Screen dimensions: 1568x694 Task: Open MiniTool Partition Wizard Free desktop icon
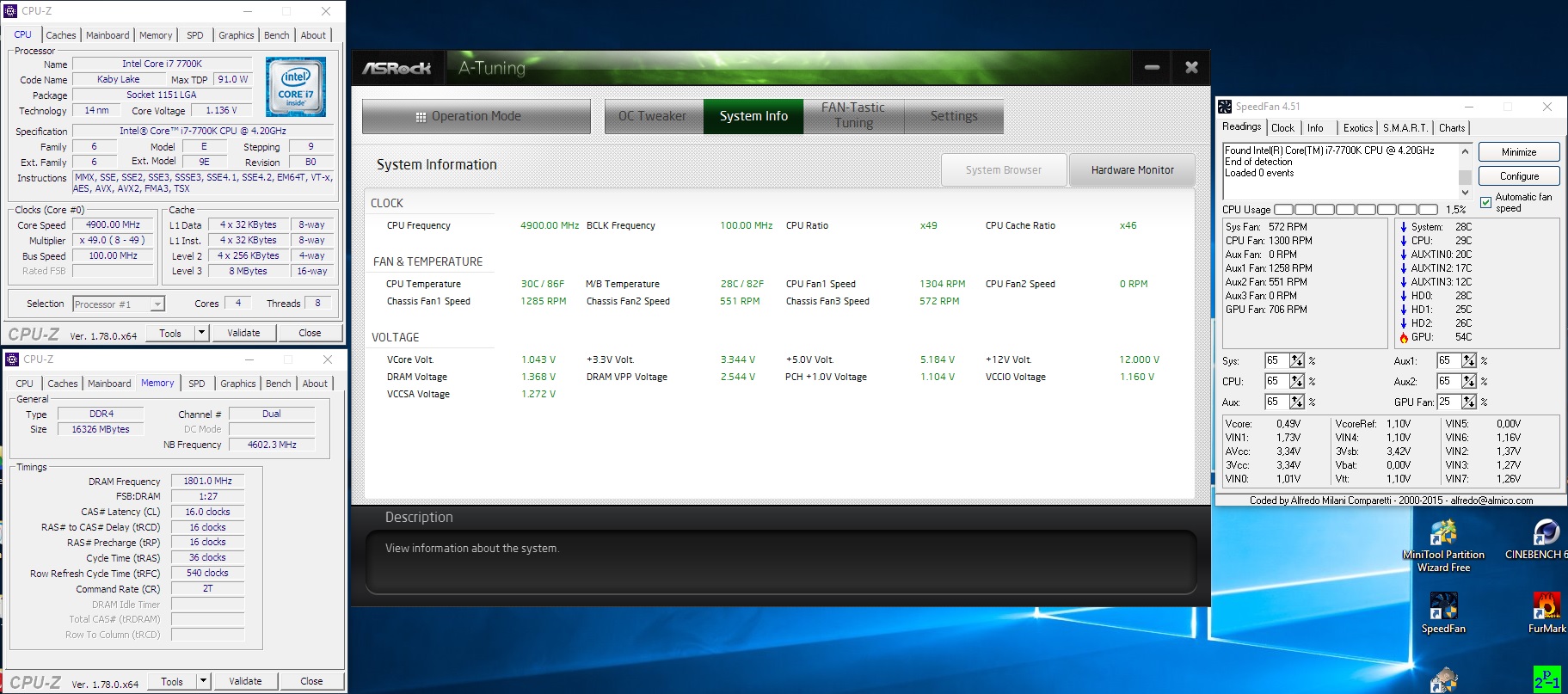click(1443, 547)
